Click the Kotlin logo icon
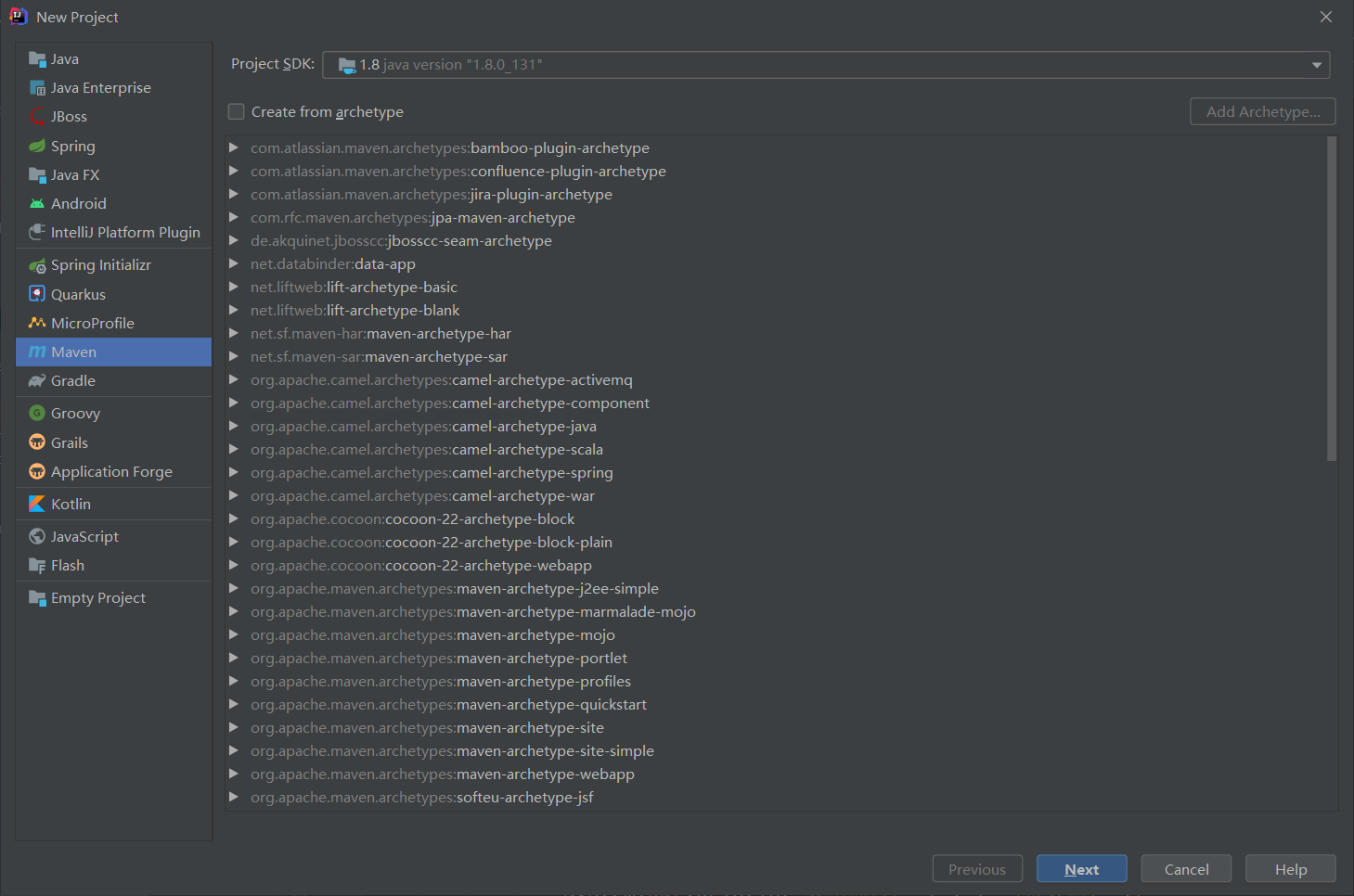The width and height of the screenshot is (1354, 896). [x=37, y=504]
